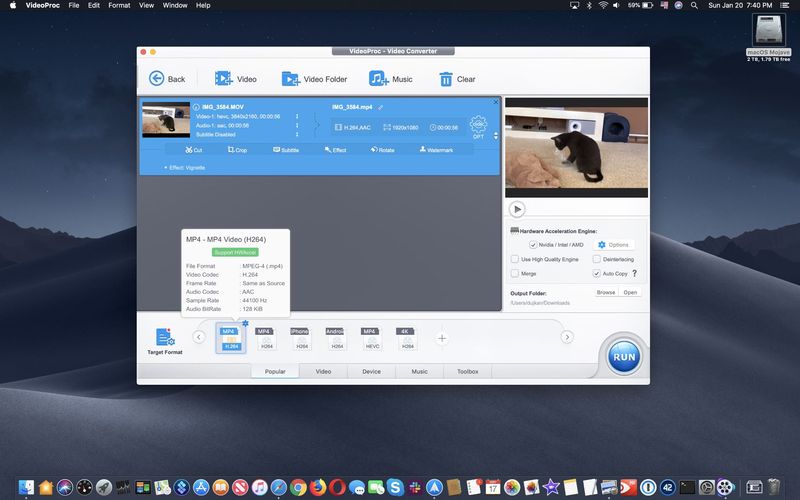Play the video preview
800x500 pixels.
(517, 209)
